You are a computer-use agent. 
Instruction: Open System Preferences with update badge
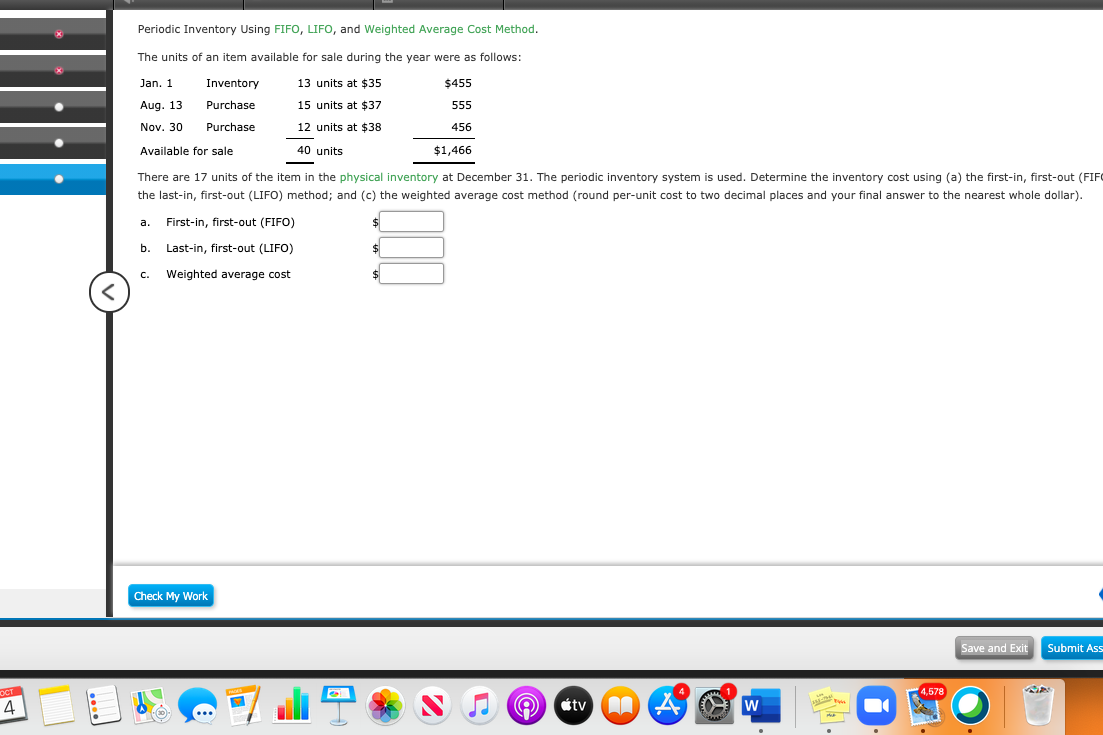point(713,706)
